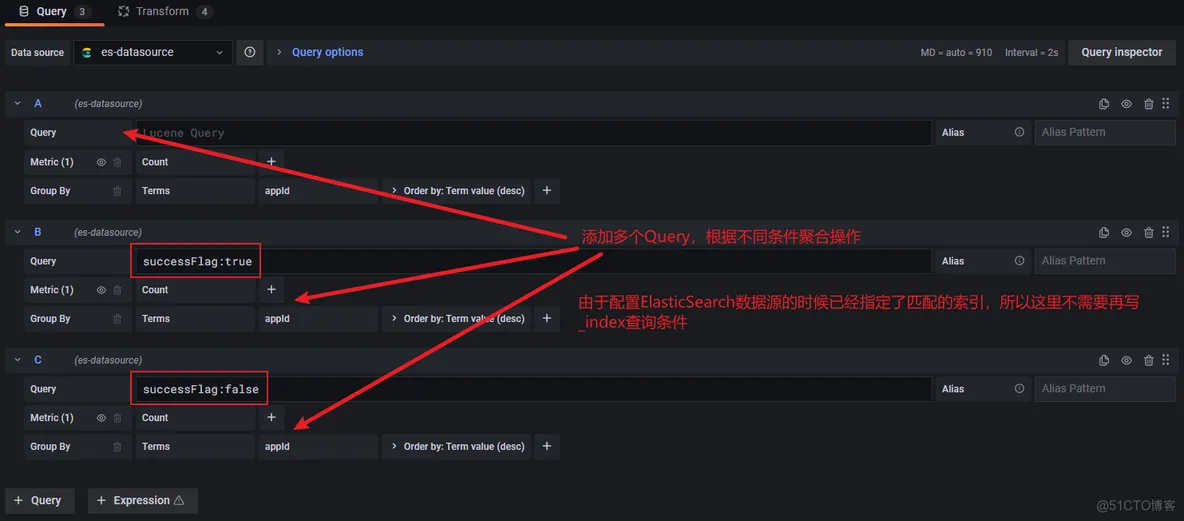The height and width of the screenshot is (521, 1184).
Task: Duplicate query B
Action: pyautogui.click(x=1103, y=233)
